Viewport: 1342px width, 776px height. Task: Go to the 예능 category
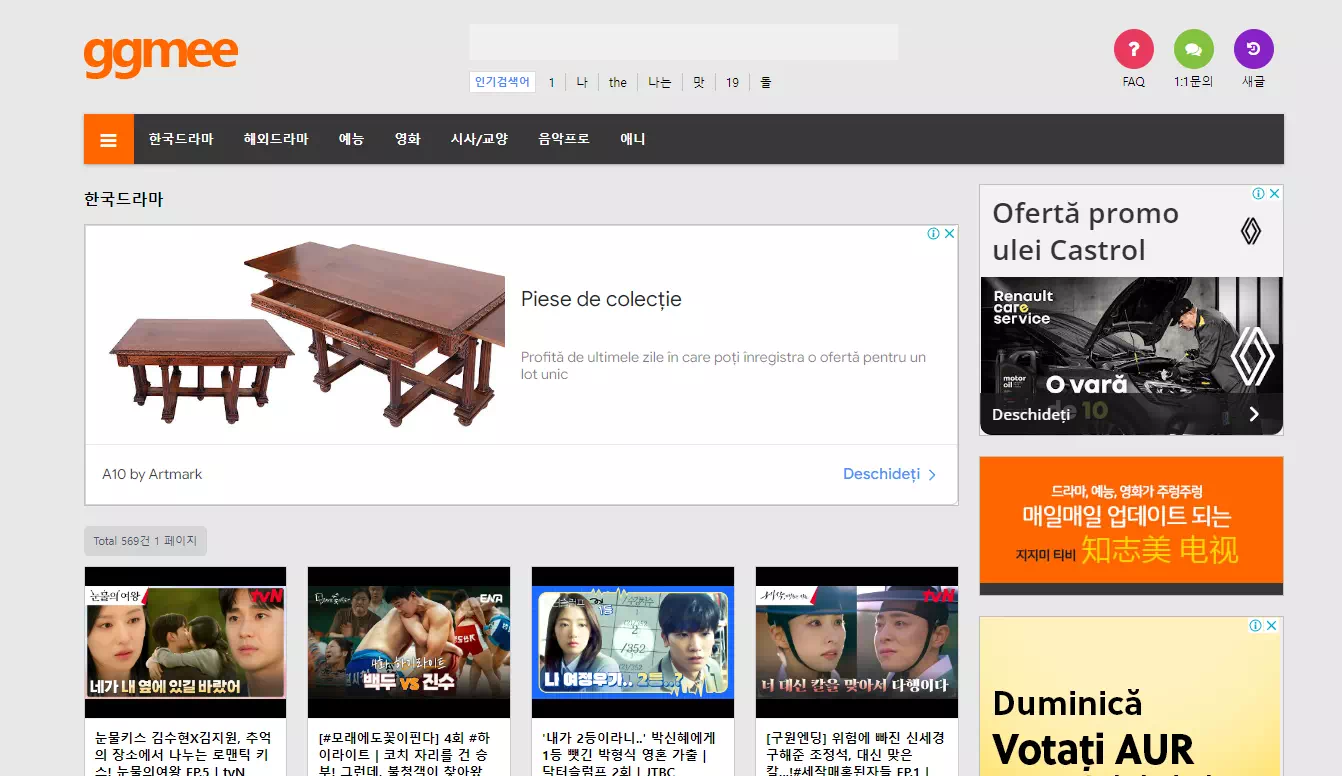click(351, 139)
